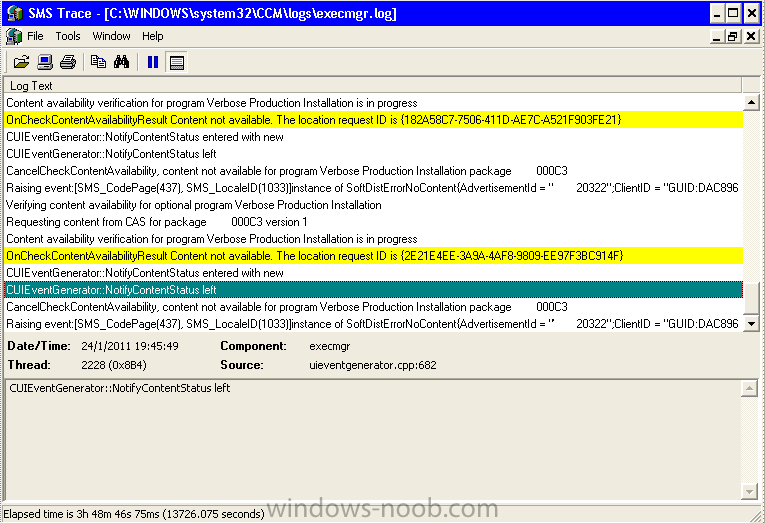
Task: Click the document icon beside File menu
Action: [x=14, y=36]
